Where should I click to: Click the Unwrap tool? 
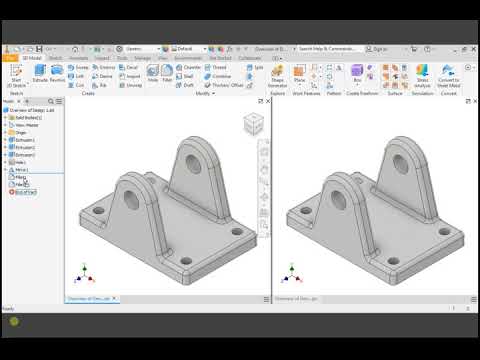click(131, 85)
